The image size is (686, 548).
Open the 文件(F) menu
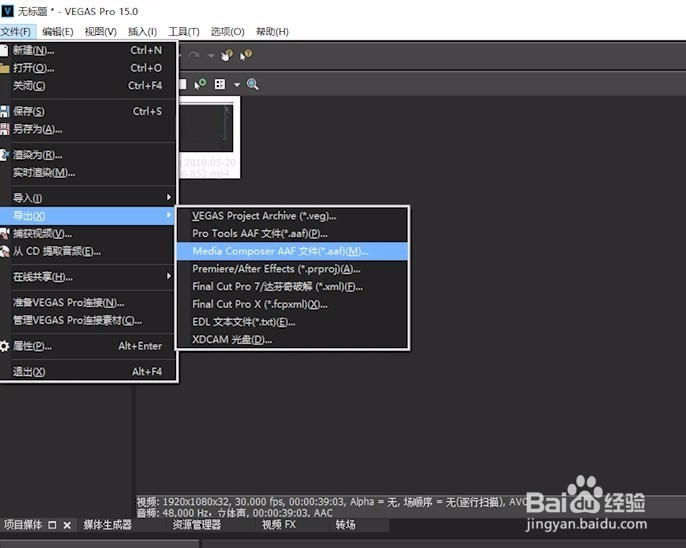point(16,31)
